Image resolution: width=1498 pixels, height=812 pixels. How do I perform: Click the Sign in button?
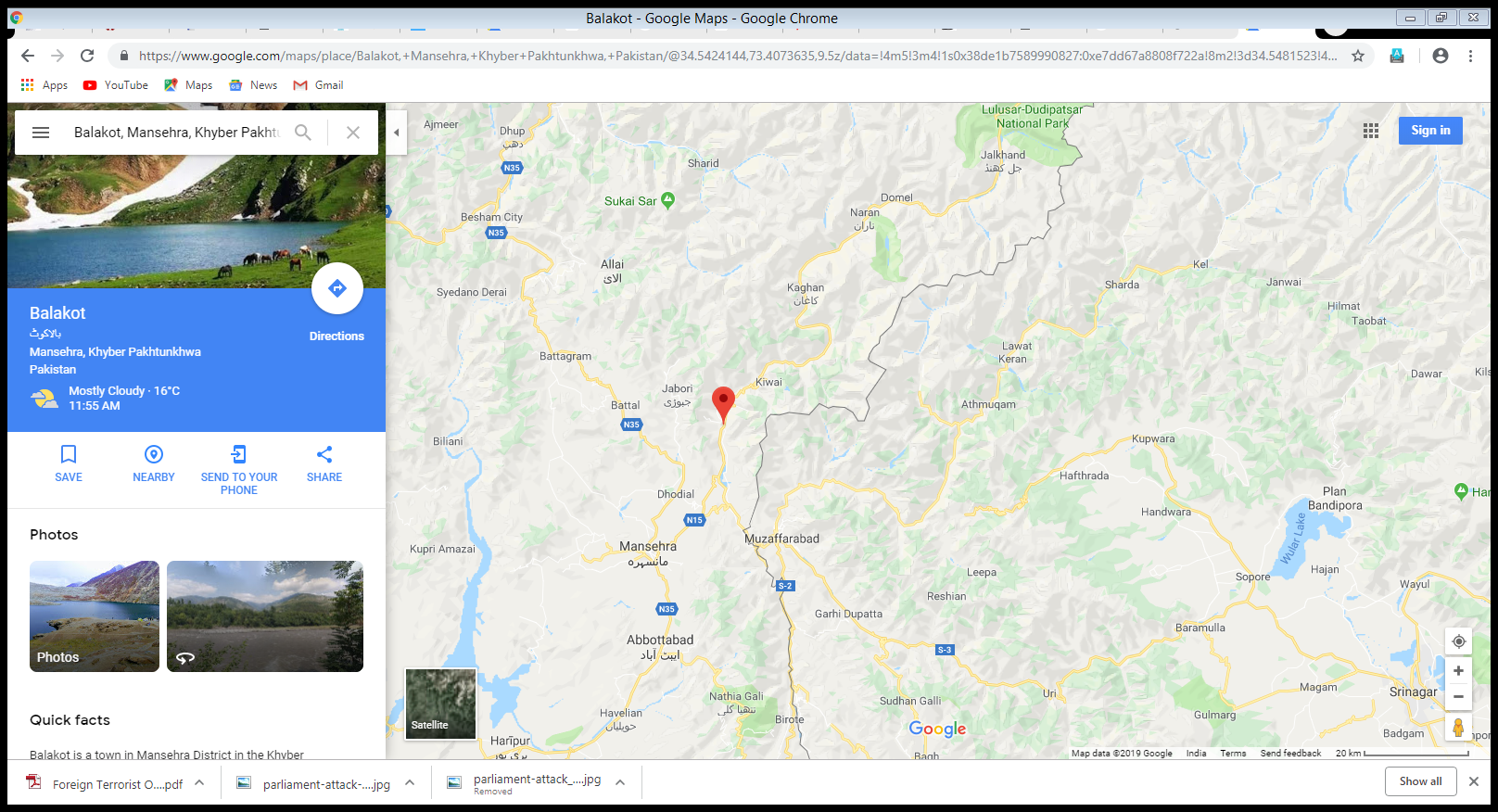1430,131
